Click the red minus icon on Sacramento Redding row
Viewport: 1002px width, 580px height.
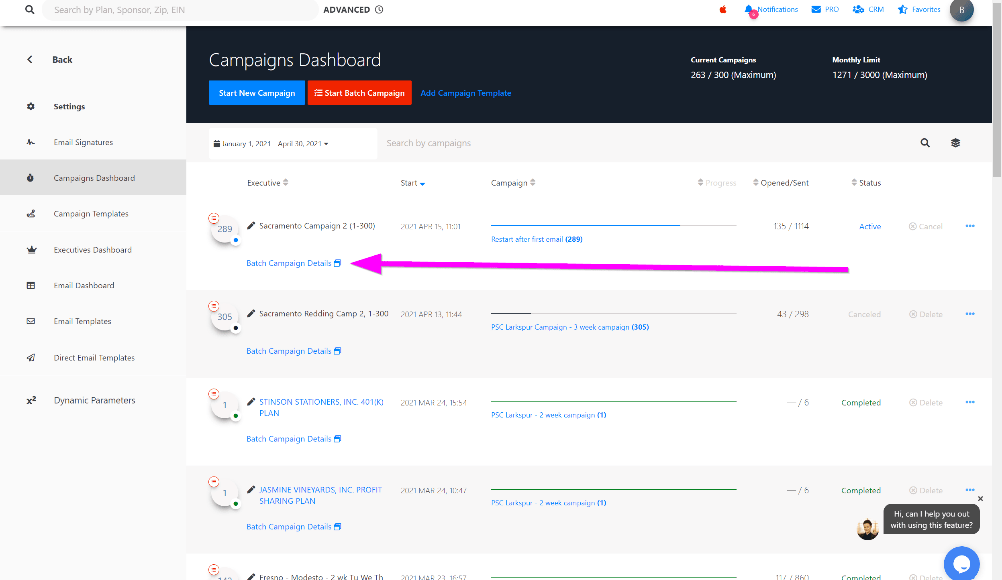[x=213, y=306]
